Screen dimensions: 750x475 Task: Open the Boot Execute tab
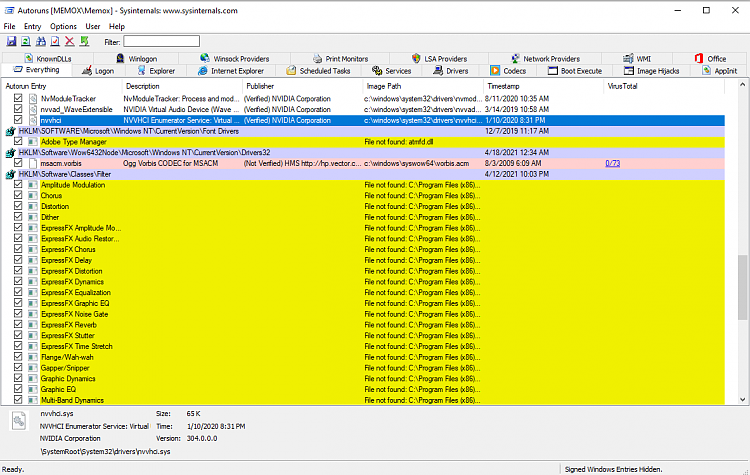pos(575,71)
